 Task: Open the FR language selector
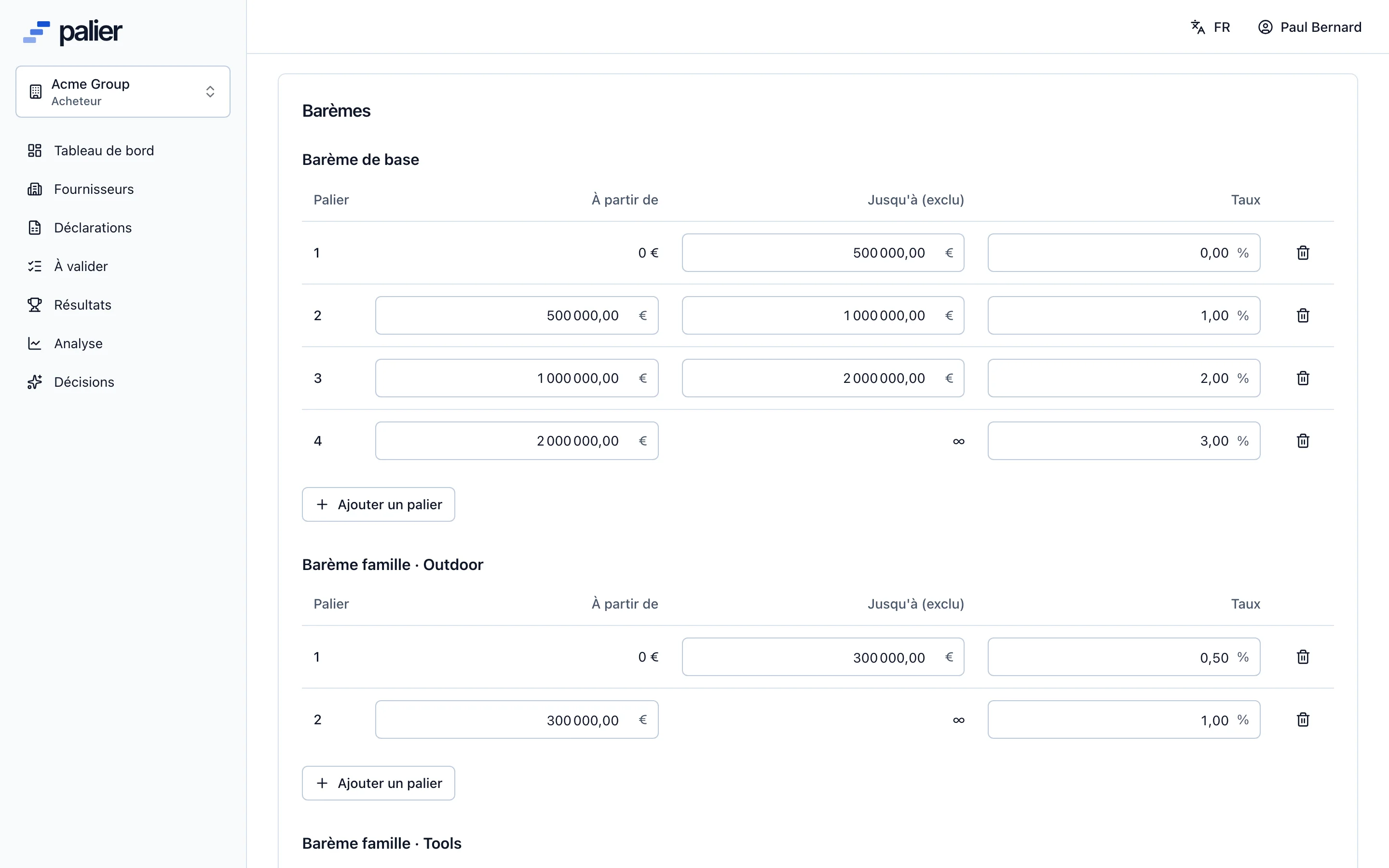point(1211,27)
